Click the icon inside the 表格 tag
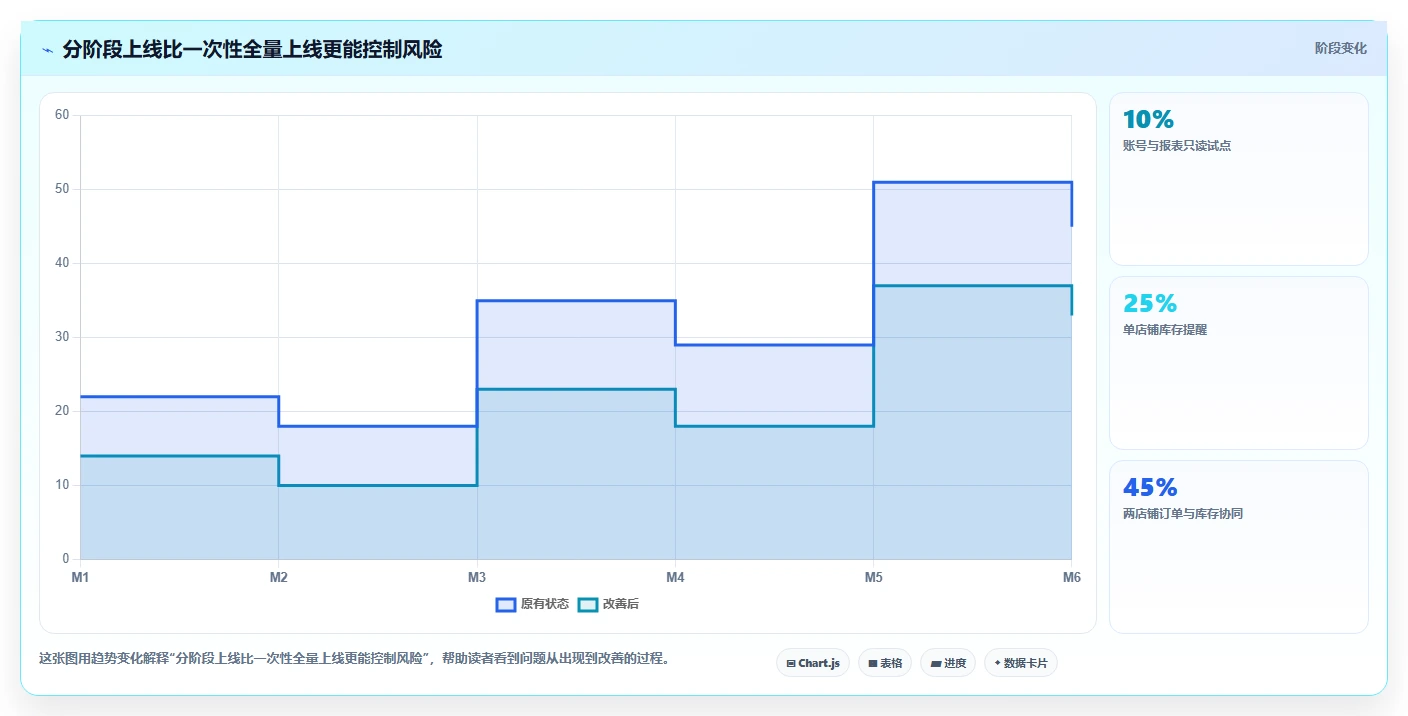 (x=872, y=663)
